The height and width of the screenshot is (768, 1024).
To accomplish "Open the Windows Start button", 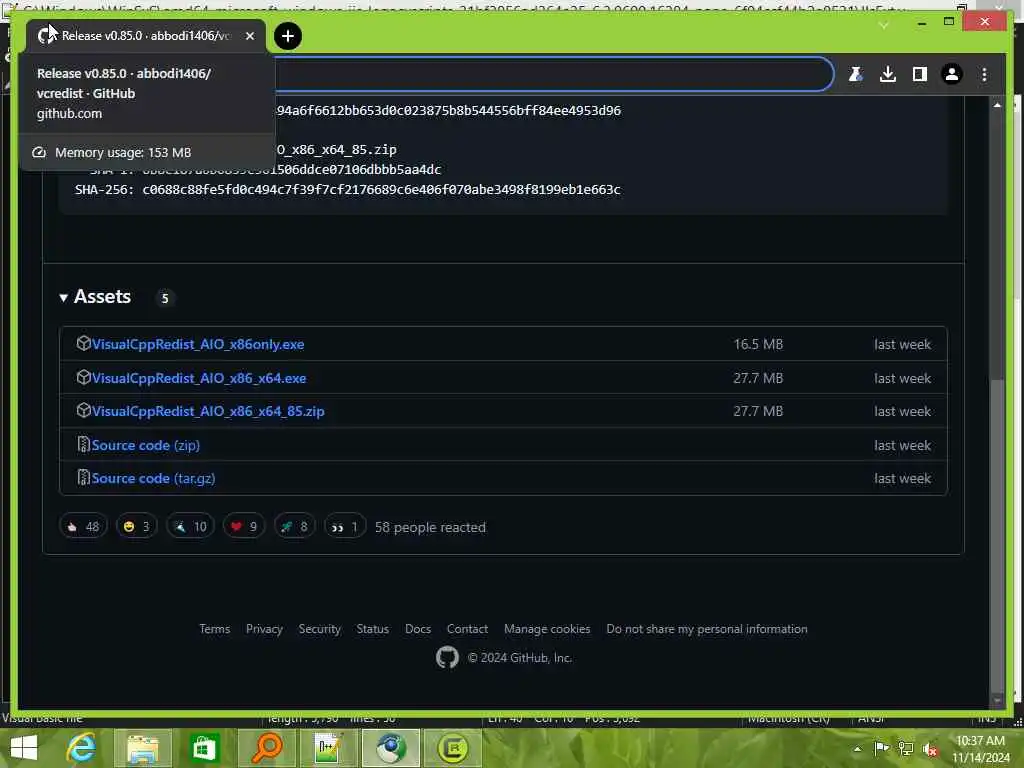I will coord(24,748).
